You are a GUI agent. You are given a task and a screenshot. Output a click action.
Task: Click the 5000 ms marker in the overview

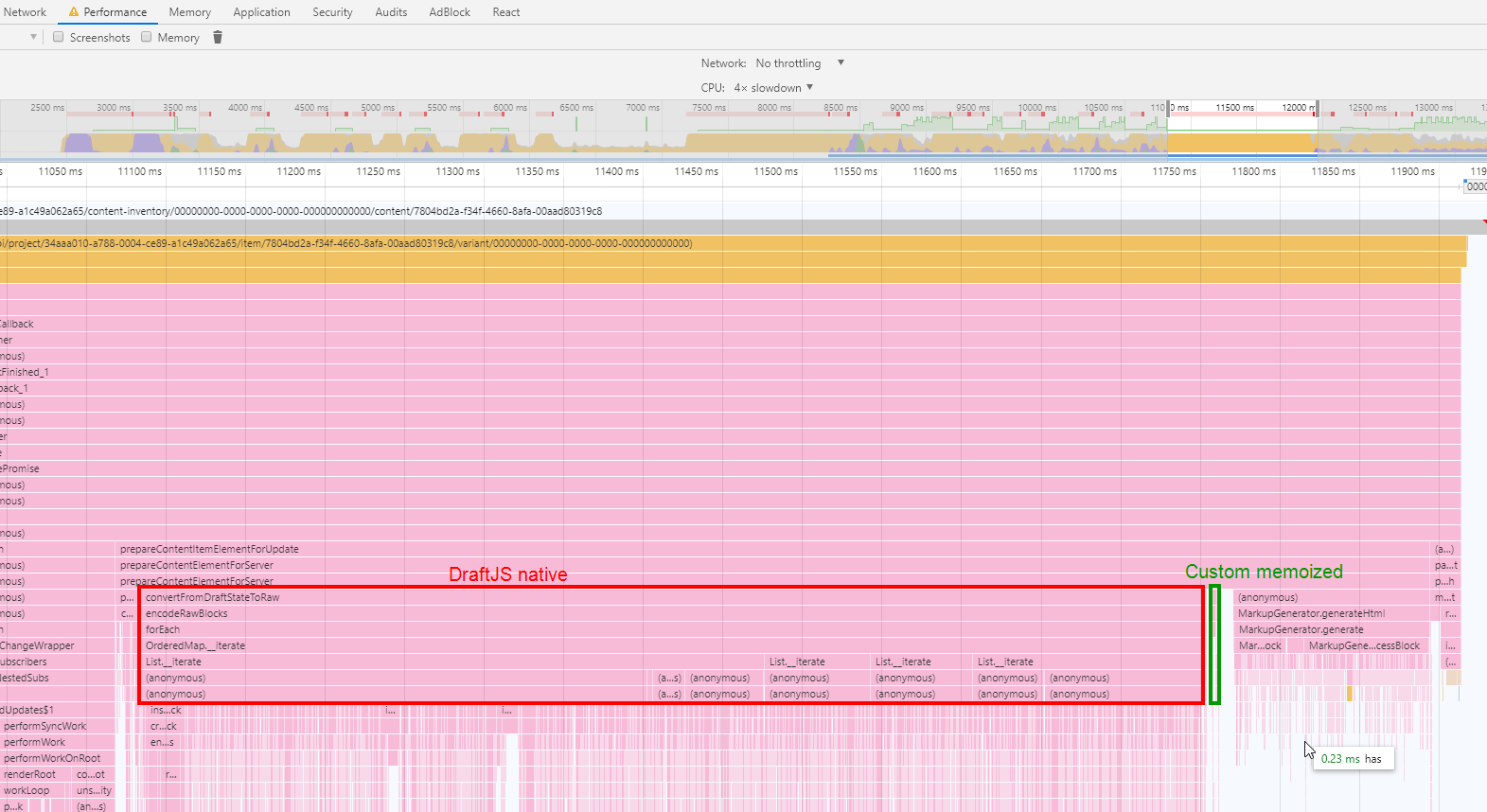coord(378,107)
